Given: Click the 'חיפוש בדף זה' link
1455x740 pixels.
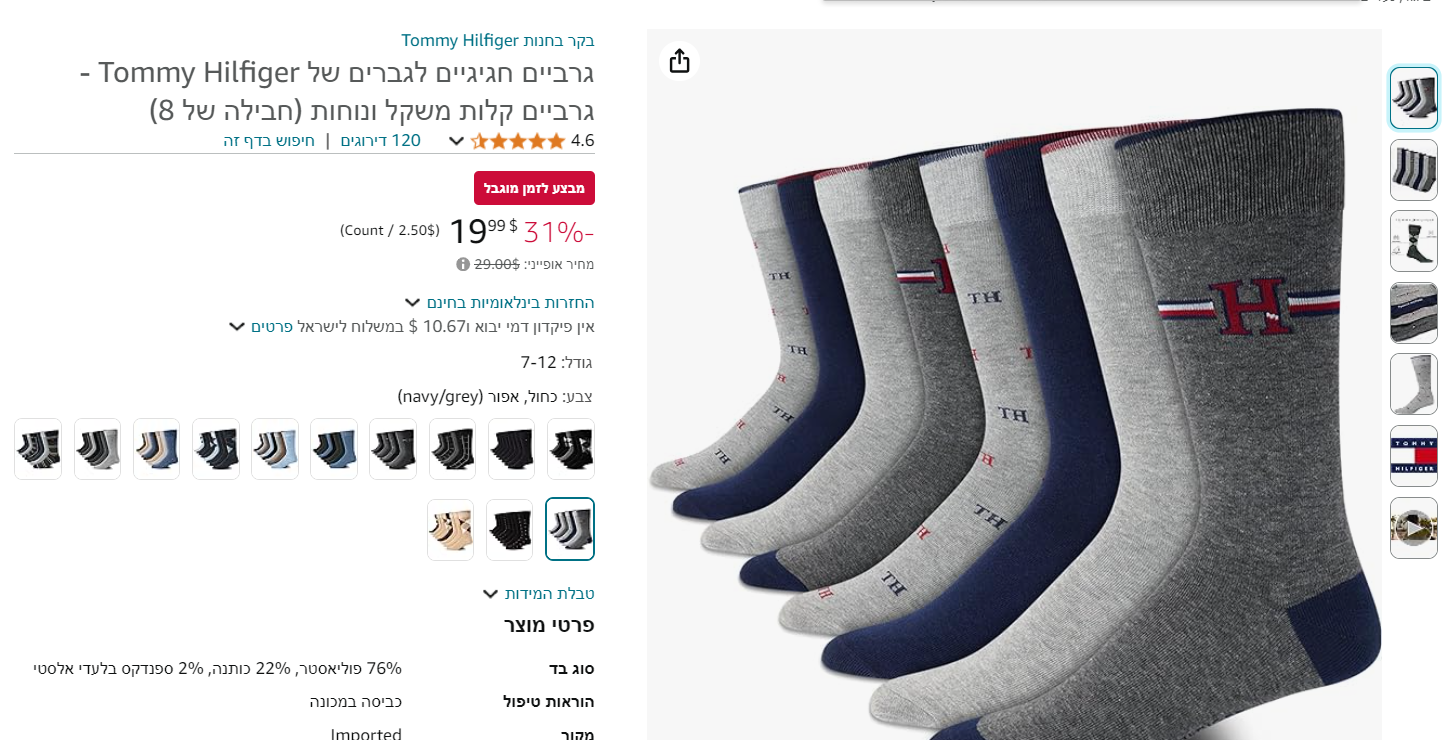Looking at the screenshot, I should (x=269, y=141).
